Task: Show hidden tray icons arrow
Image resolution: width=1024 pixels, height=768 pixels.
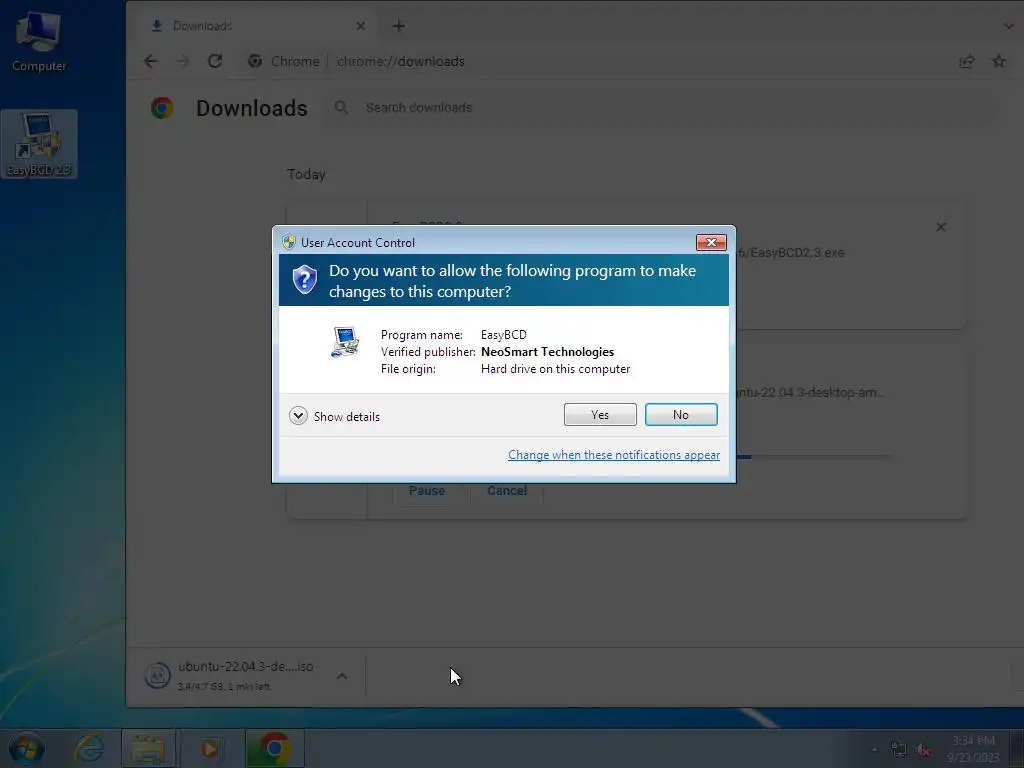Action: (x=874, y=749)
